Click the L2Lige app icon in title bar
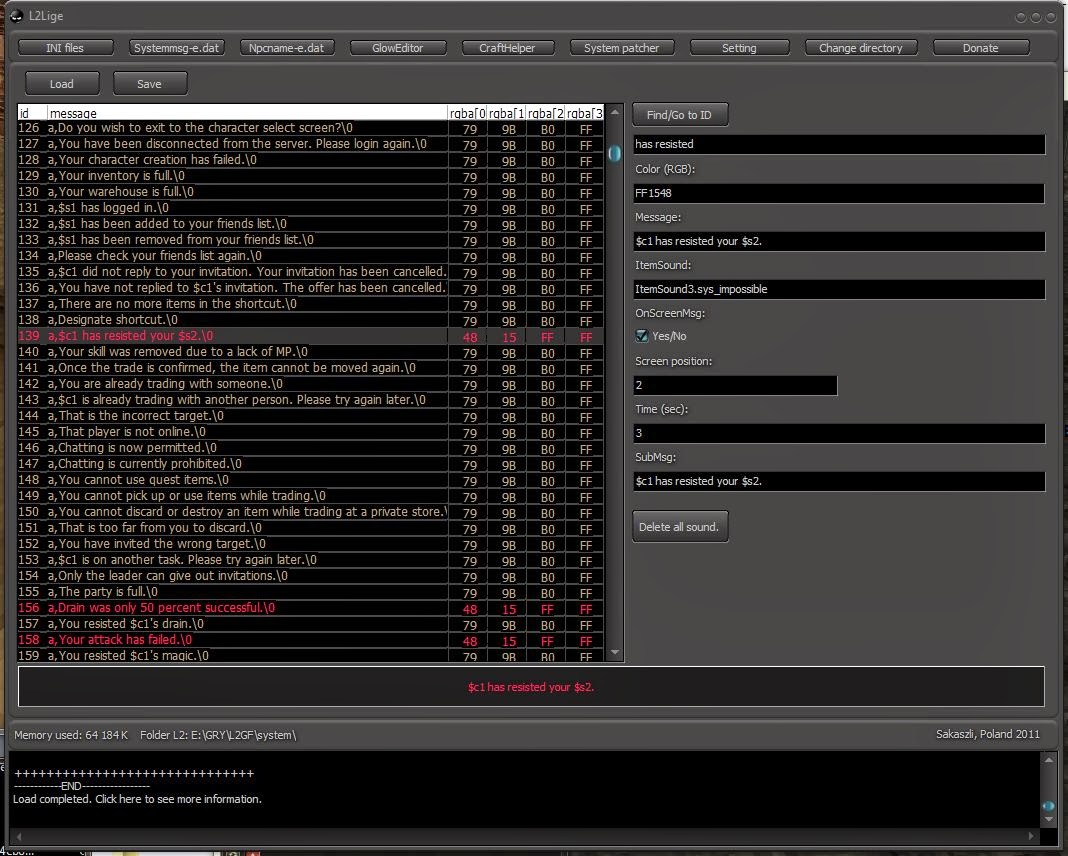1068x856 pixels. [x=16, y=16]
